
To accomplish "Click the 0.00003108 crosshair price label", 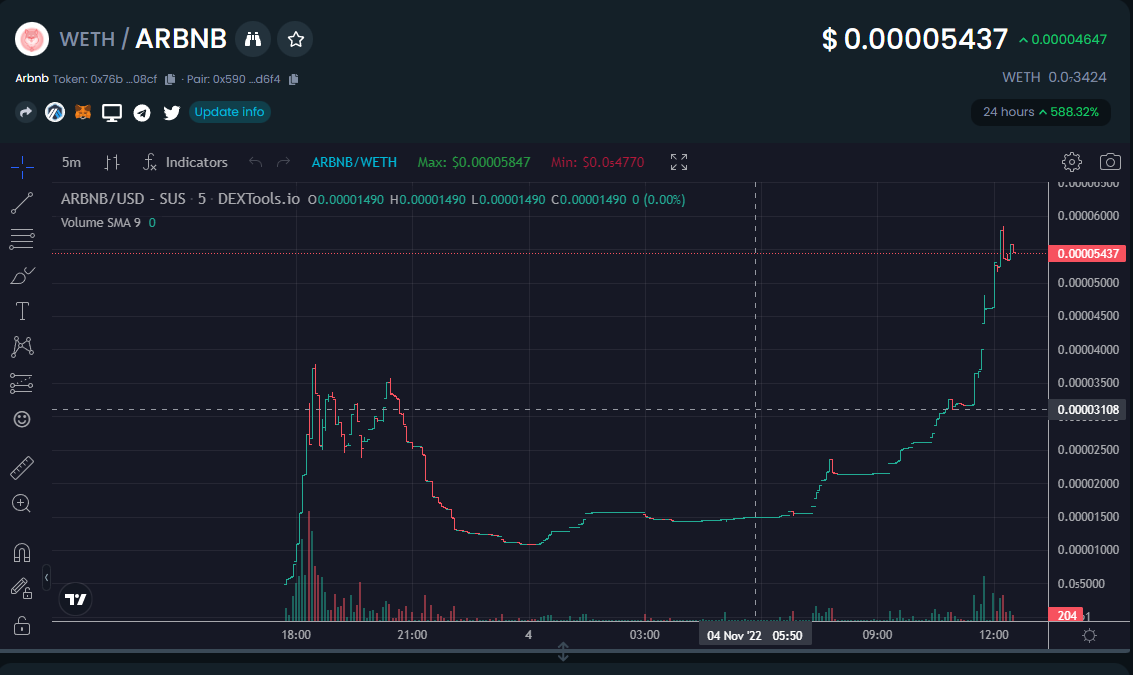I will pyautogui.click(x=1087, y=410).
